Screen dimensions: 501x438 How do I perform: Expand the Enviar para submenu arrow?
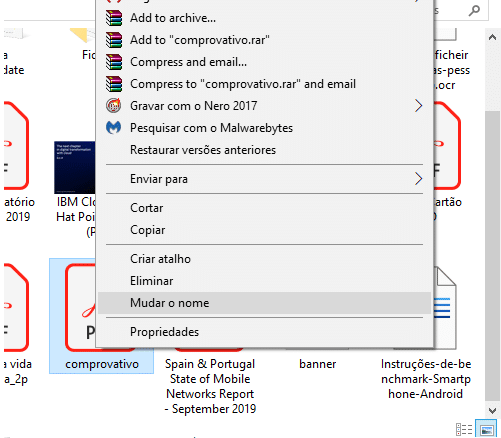[x=418, y=179]
